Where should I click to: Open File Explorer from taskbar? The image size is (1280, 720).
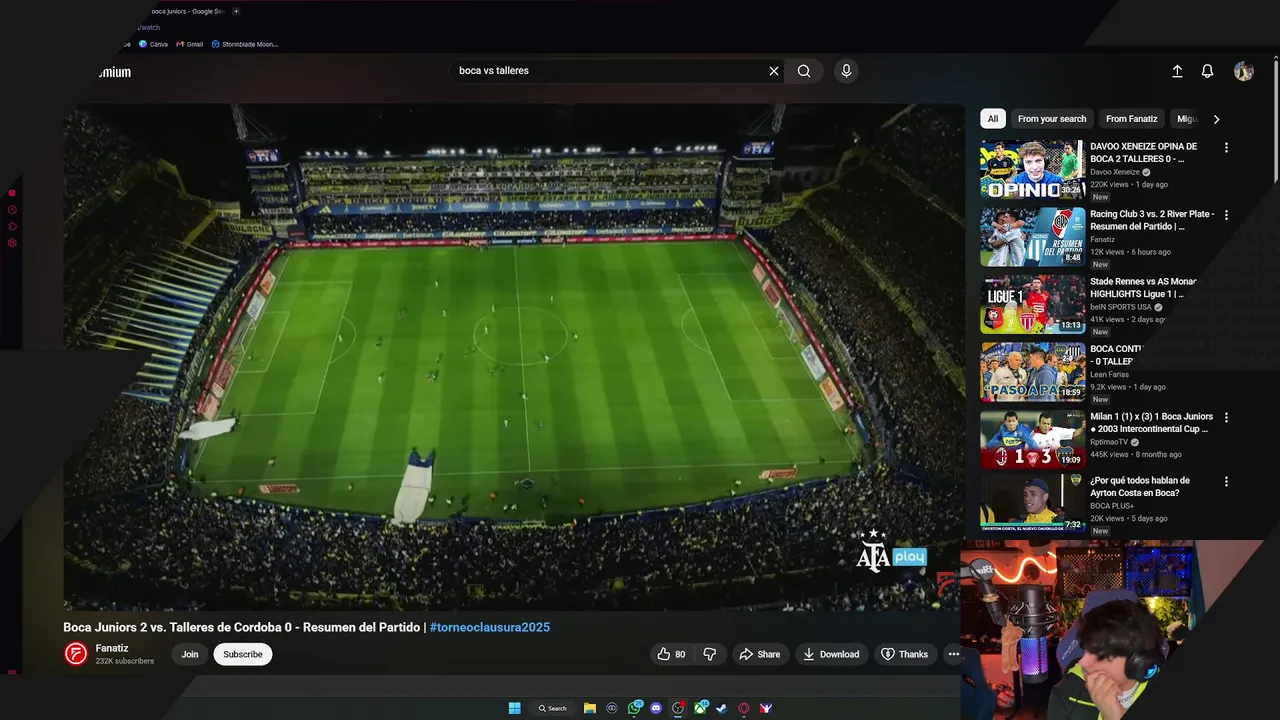(x=590, y=708)
